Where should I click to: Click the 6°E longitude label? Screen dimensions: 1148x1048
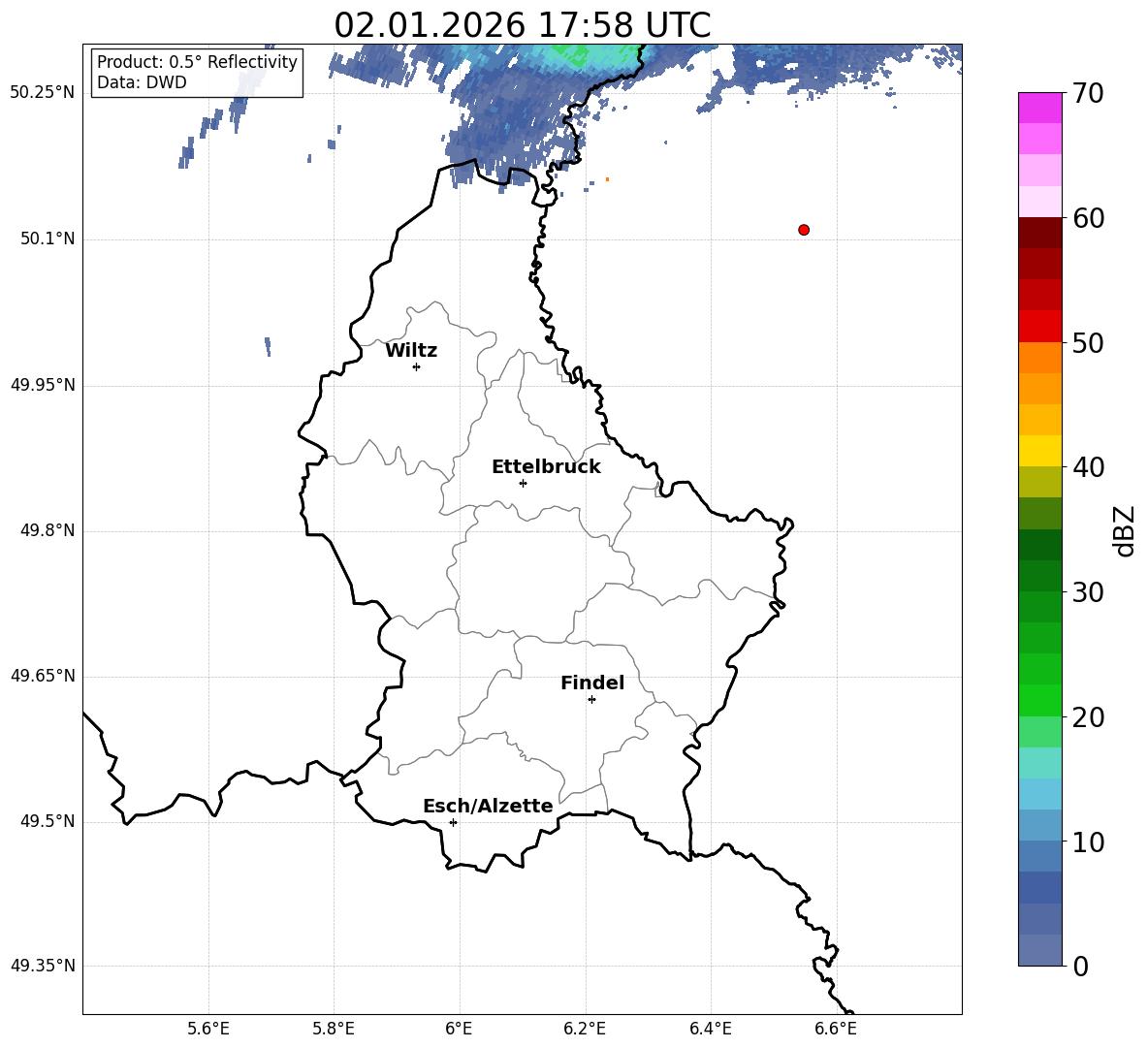pos(459,1029)
